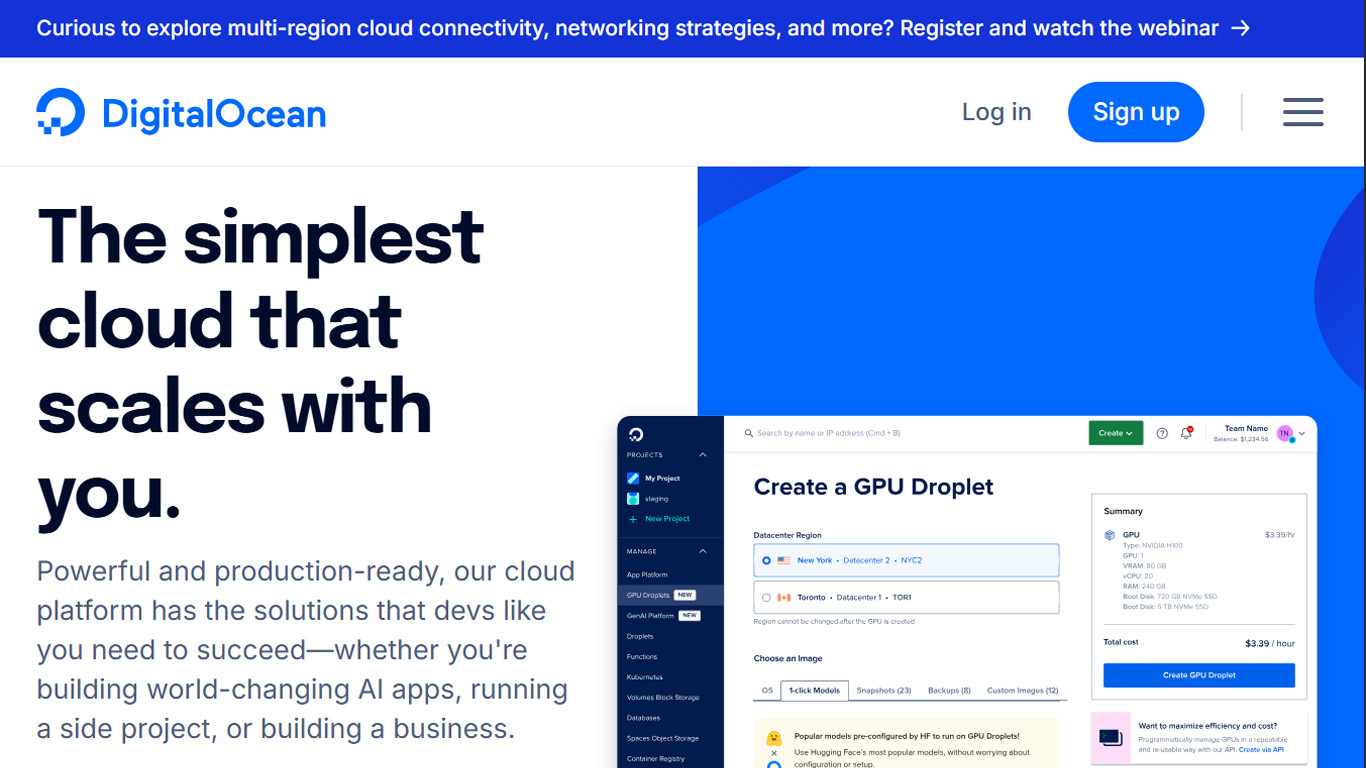Viewport: 1366px width, 768px height.
Task: Click the Hugging Face emoji icon
Action: coord(773,738)
